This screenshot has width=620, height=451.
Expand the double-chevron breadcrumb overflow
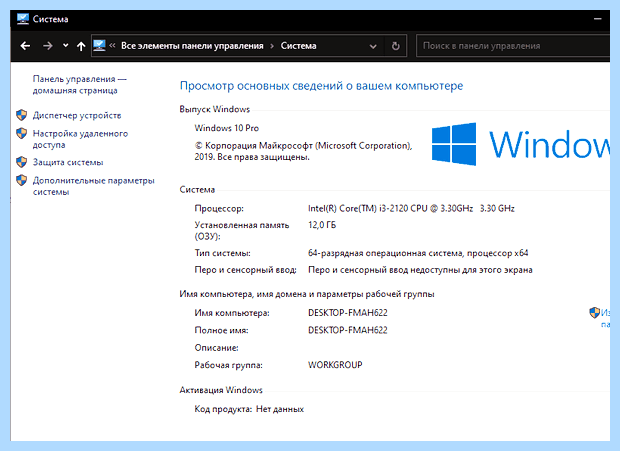112,45
